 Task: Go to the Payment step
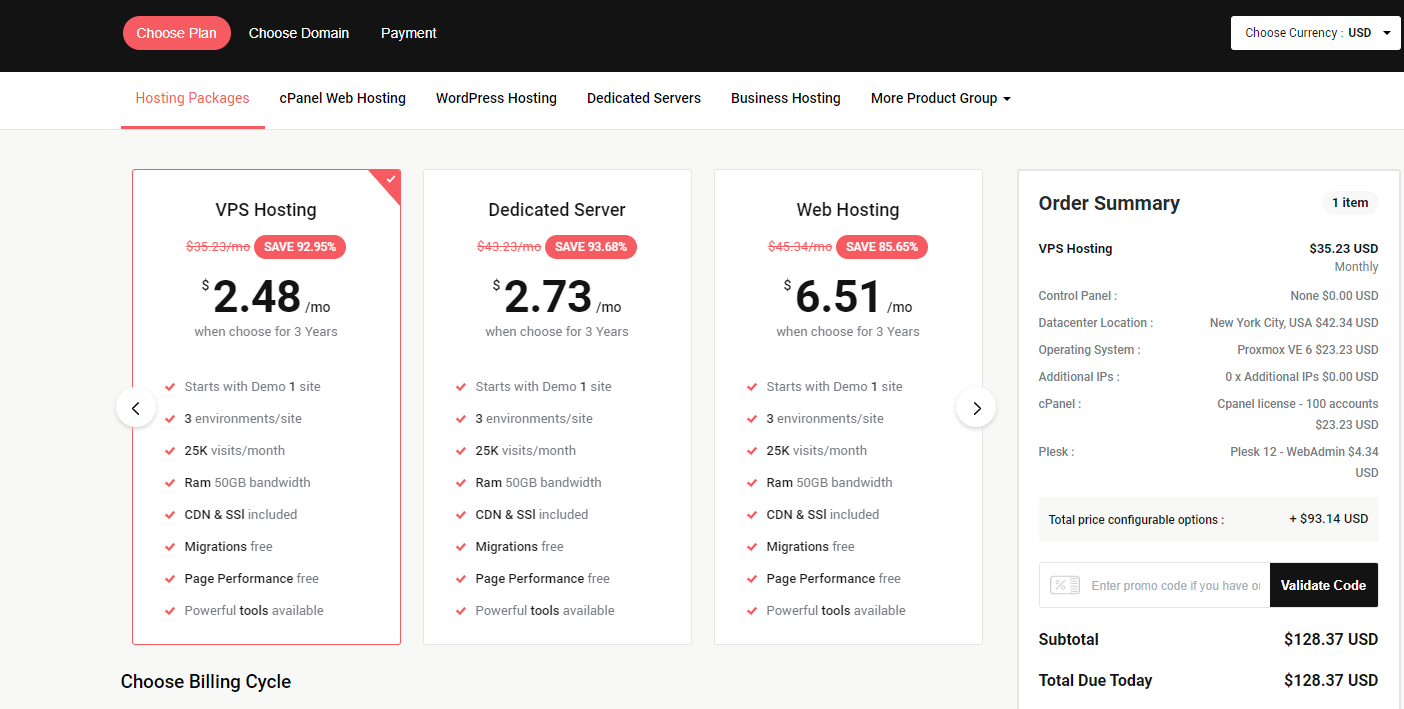408,33
